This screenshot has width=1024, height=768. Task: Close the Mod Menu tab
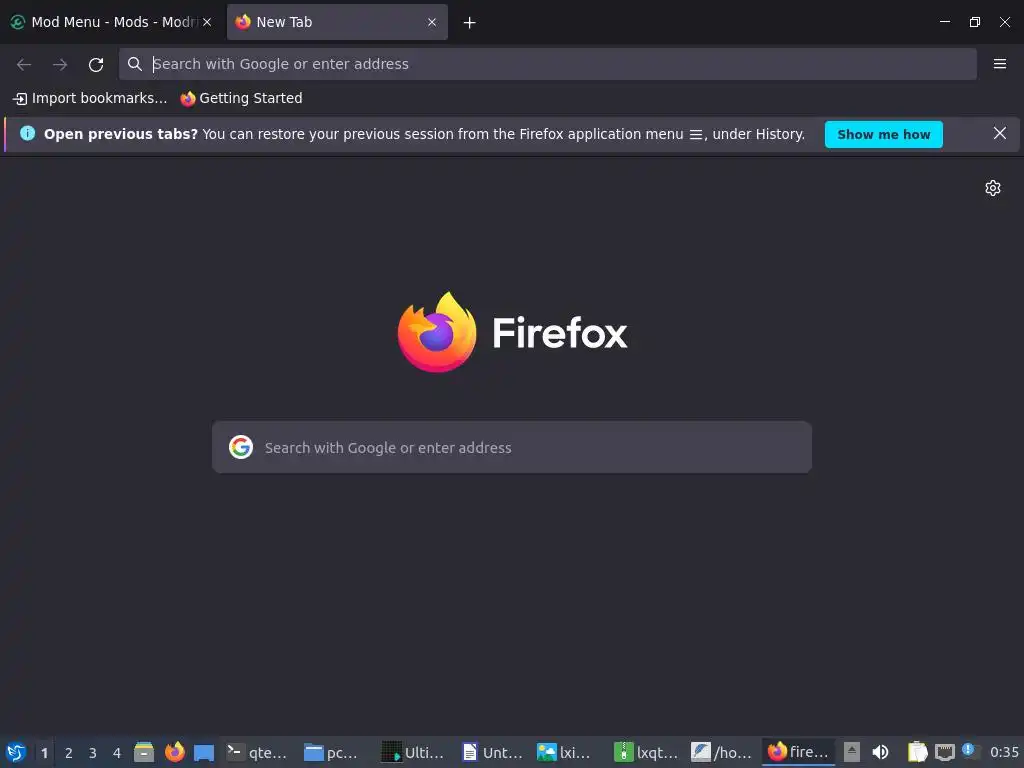pyautogui.click(x=207, y=22)
